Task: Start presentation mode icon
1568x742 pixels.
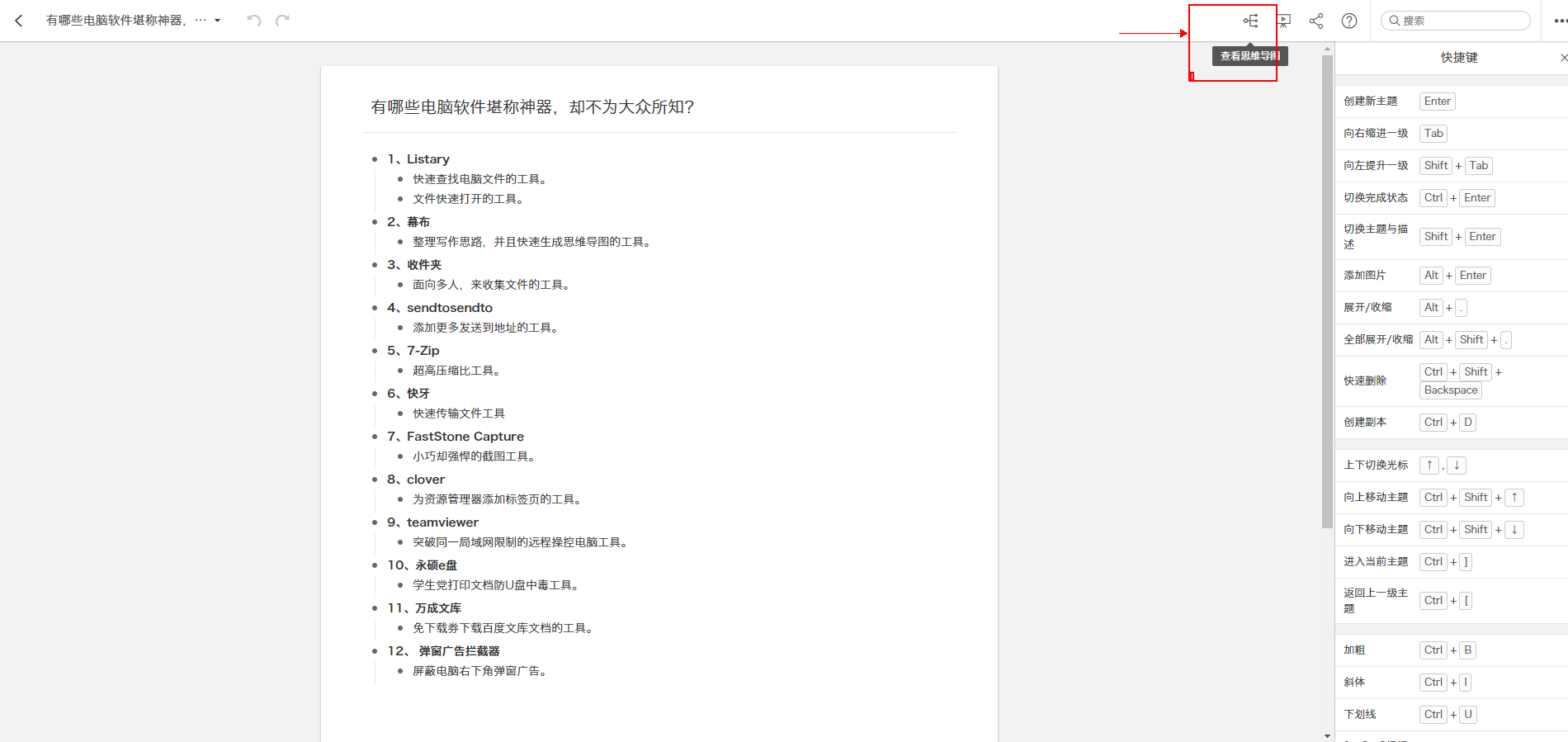Action: (x=1284, y=21)
